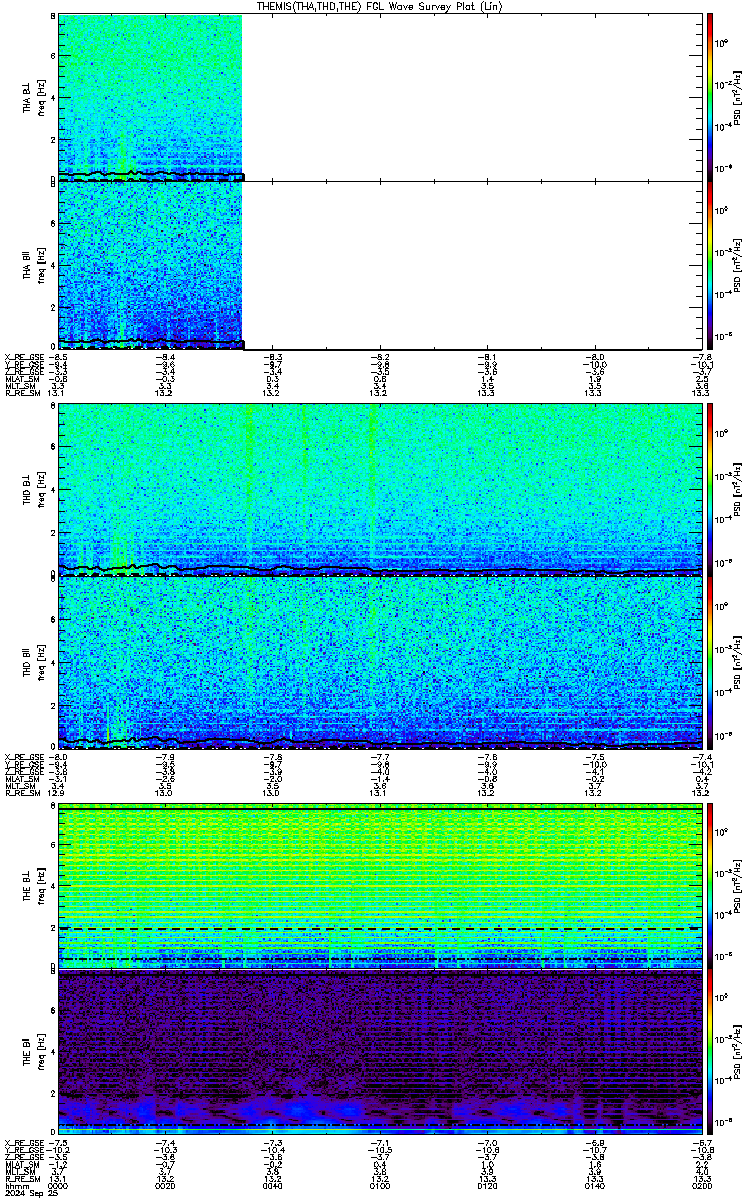Click the THA B-parallel freq [Hz] axis label
Image resolution: width=750 pixels, height=1200 pixels.
[x=41, y=266]
